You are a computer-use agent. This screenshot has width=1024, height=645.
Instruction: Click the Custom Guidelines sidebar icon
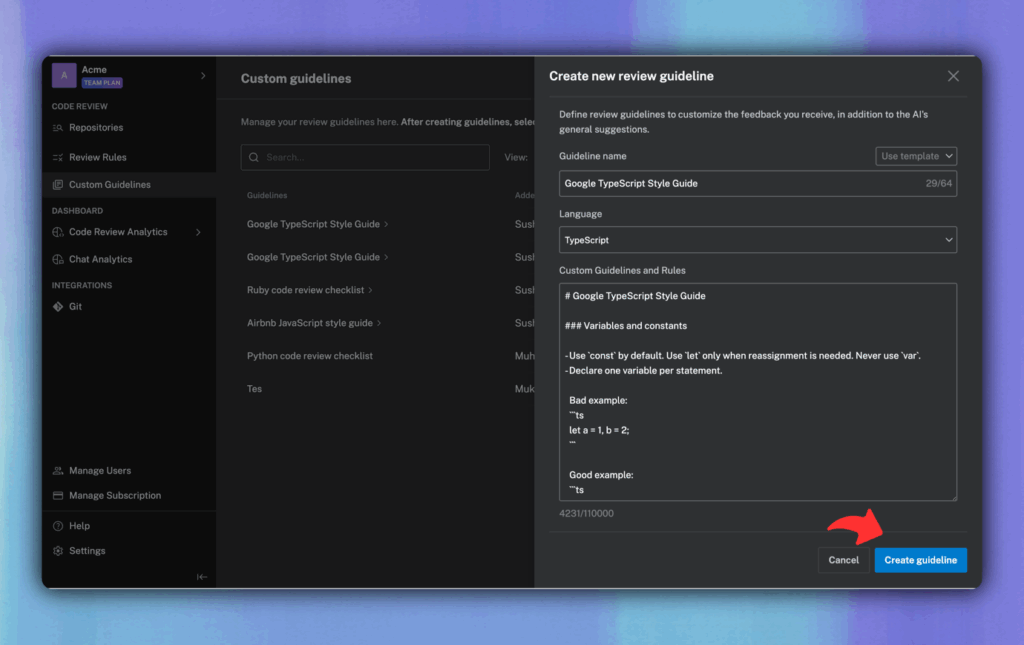click(57, 185)
